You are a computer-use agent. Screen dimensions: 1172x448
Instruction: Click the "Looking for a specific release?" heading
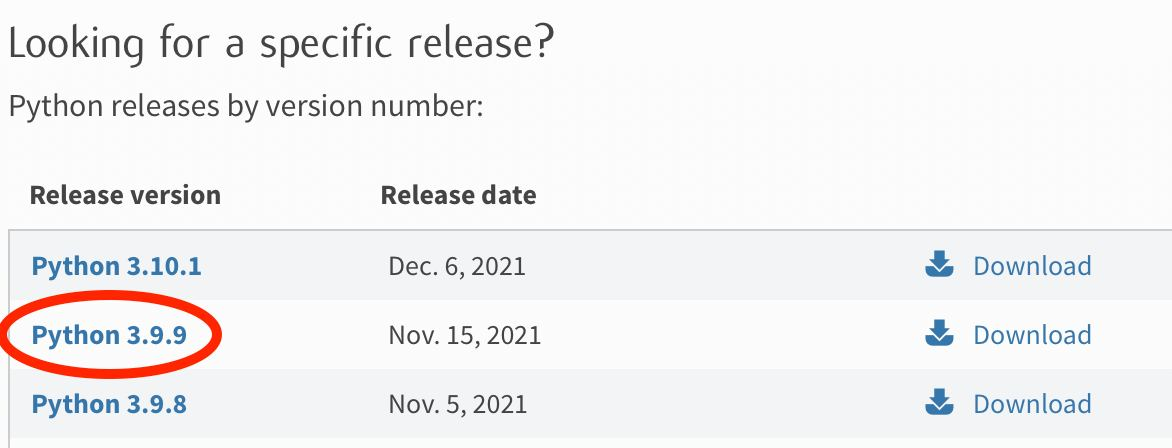point(281,43)
